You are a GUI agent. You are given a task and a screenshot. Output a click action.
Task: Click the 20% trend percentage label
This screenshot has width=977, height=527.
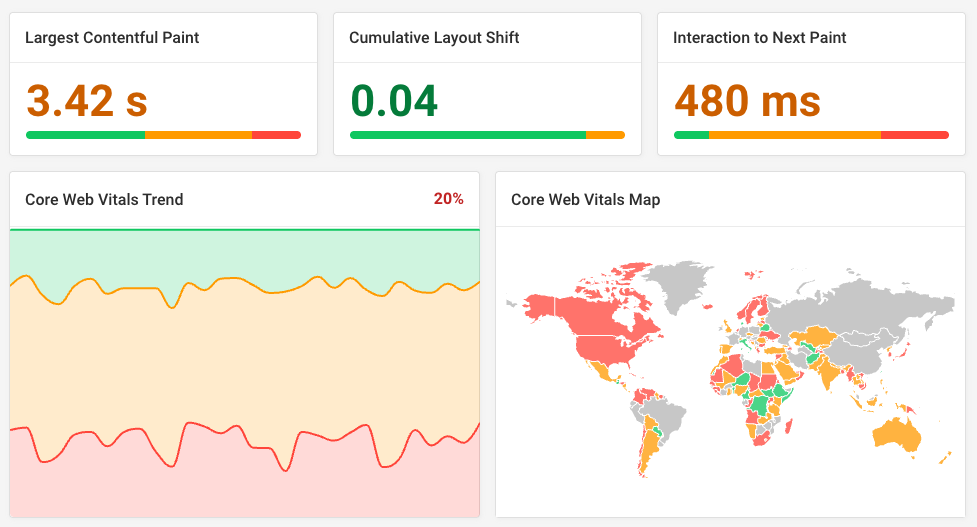pyautogui.click(x=448, y=199)
